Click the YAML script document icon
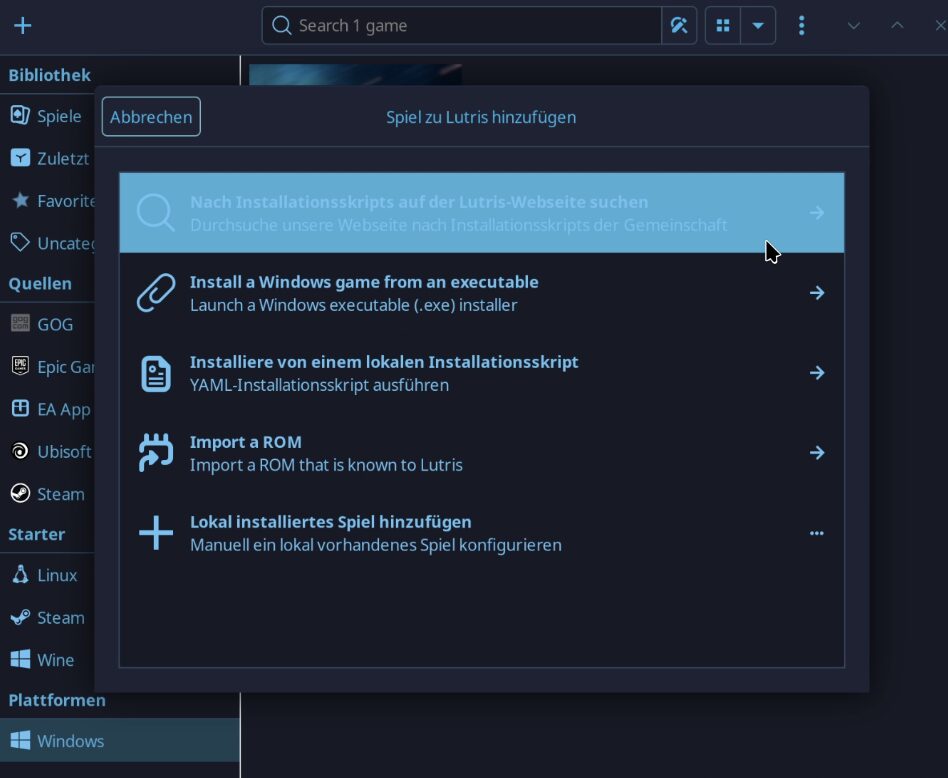948x778 pixels. [156, 373]
